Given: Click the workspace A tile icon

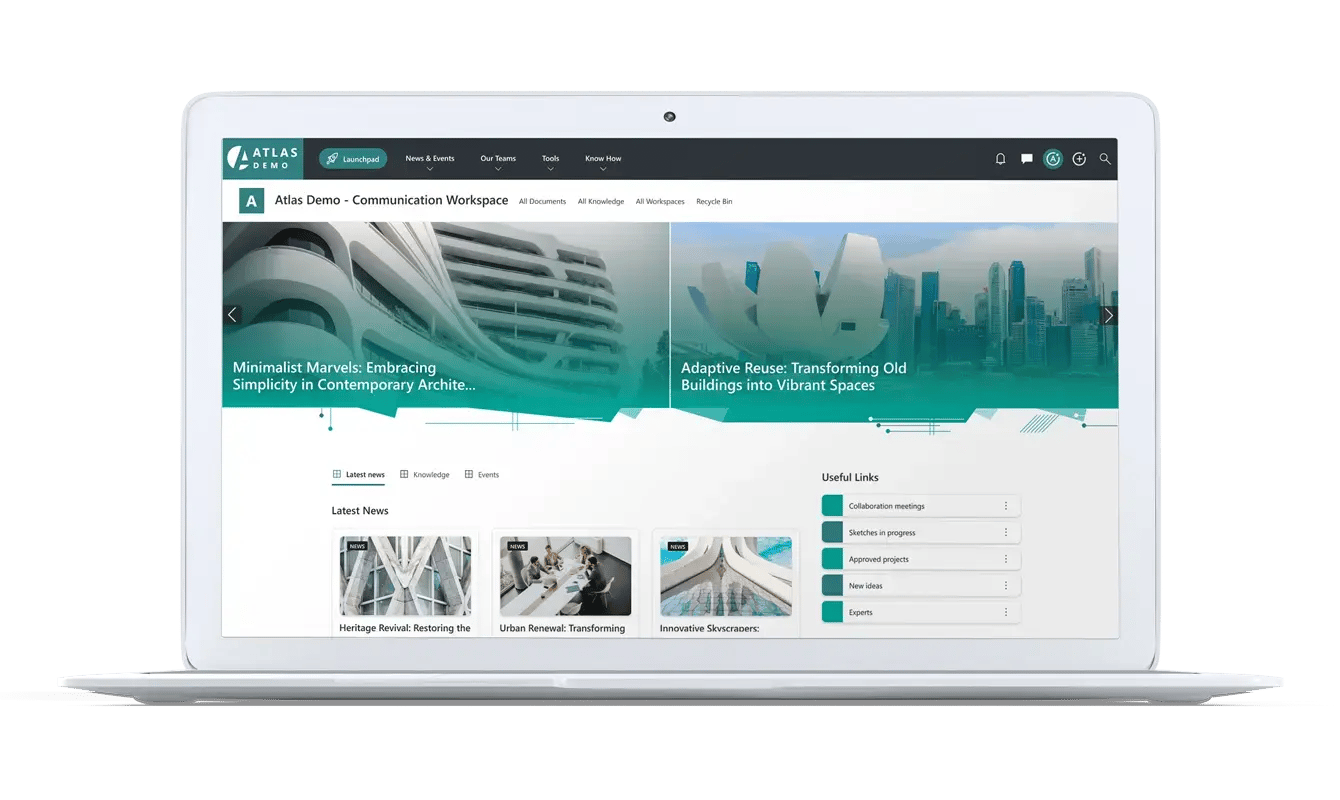Looking at the screenshot, I should click(251, 201).
